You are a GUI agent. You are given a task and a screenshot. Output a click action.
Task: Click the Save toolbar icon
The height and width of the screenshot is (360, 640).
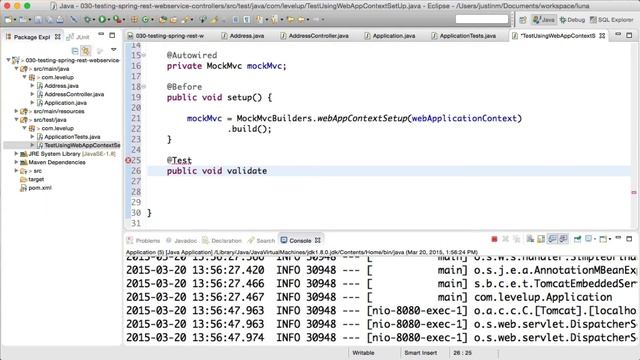click(x=38, y=20)
